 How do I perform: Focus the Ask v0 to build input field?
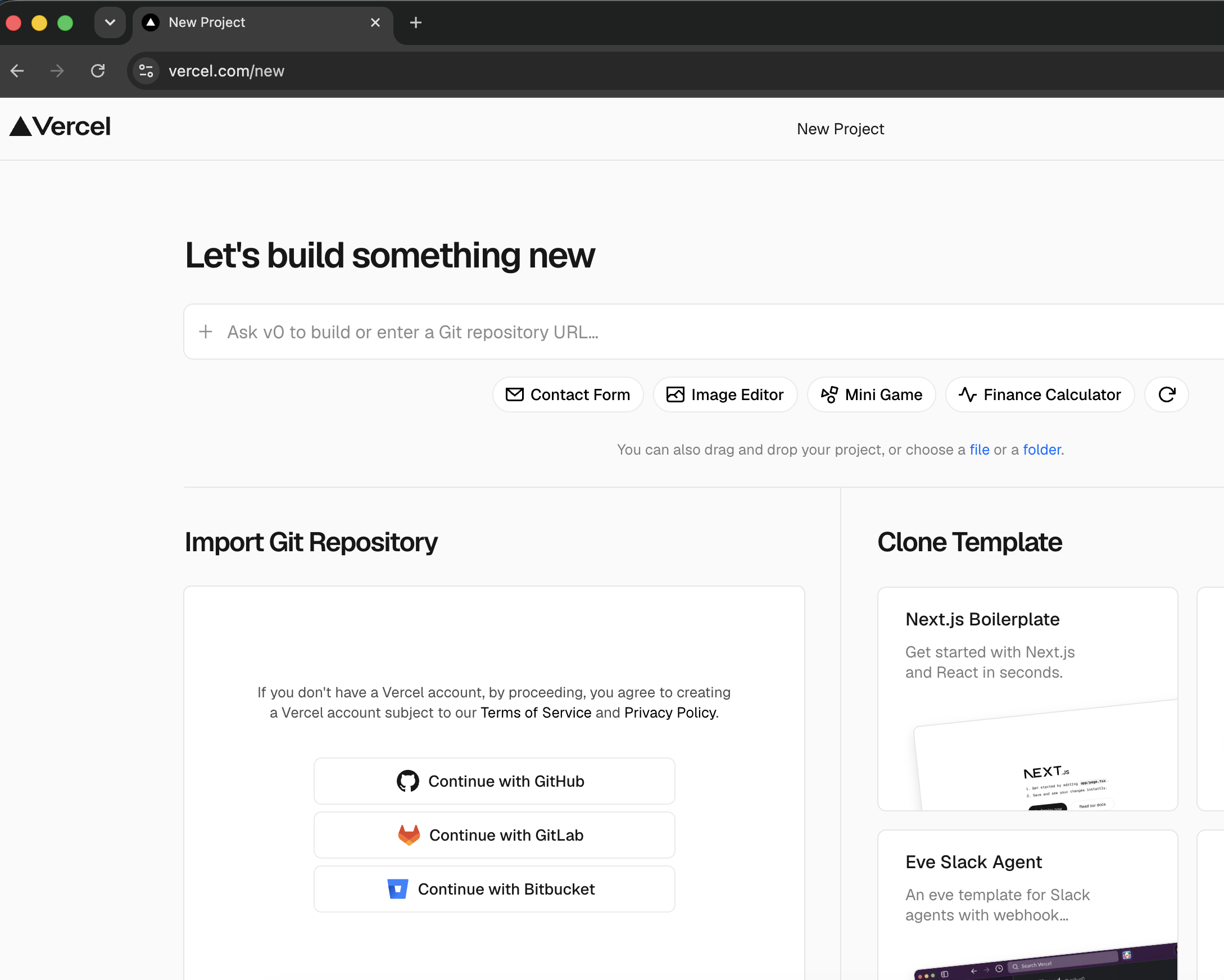click(704, 332)
